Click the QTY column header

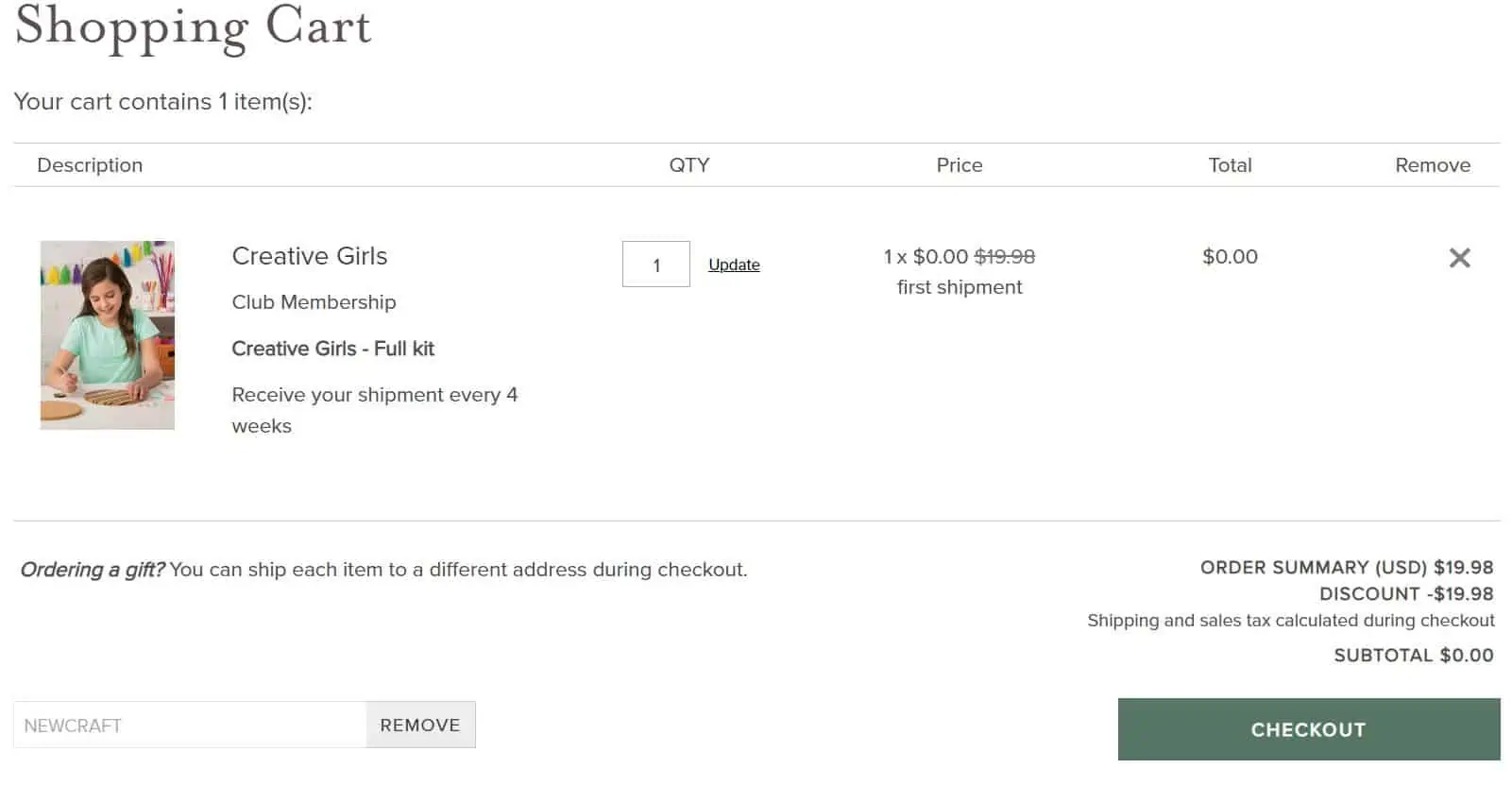689,165
